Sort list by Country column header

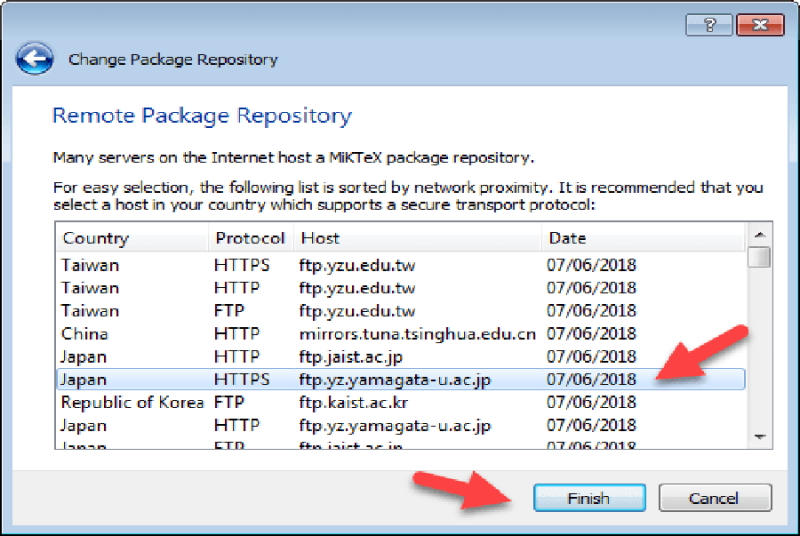coord(132,238)
